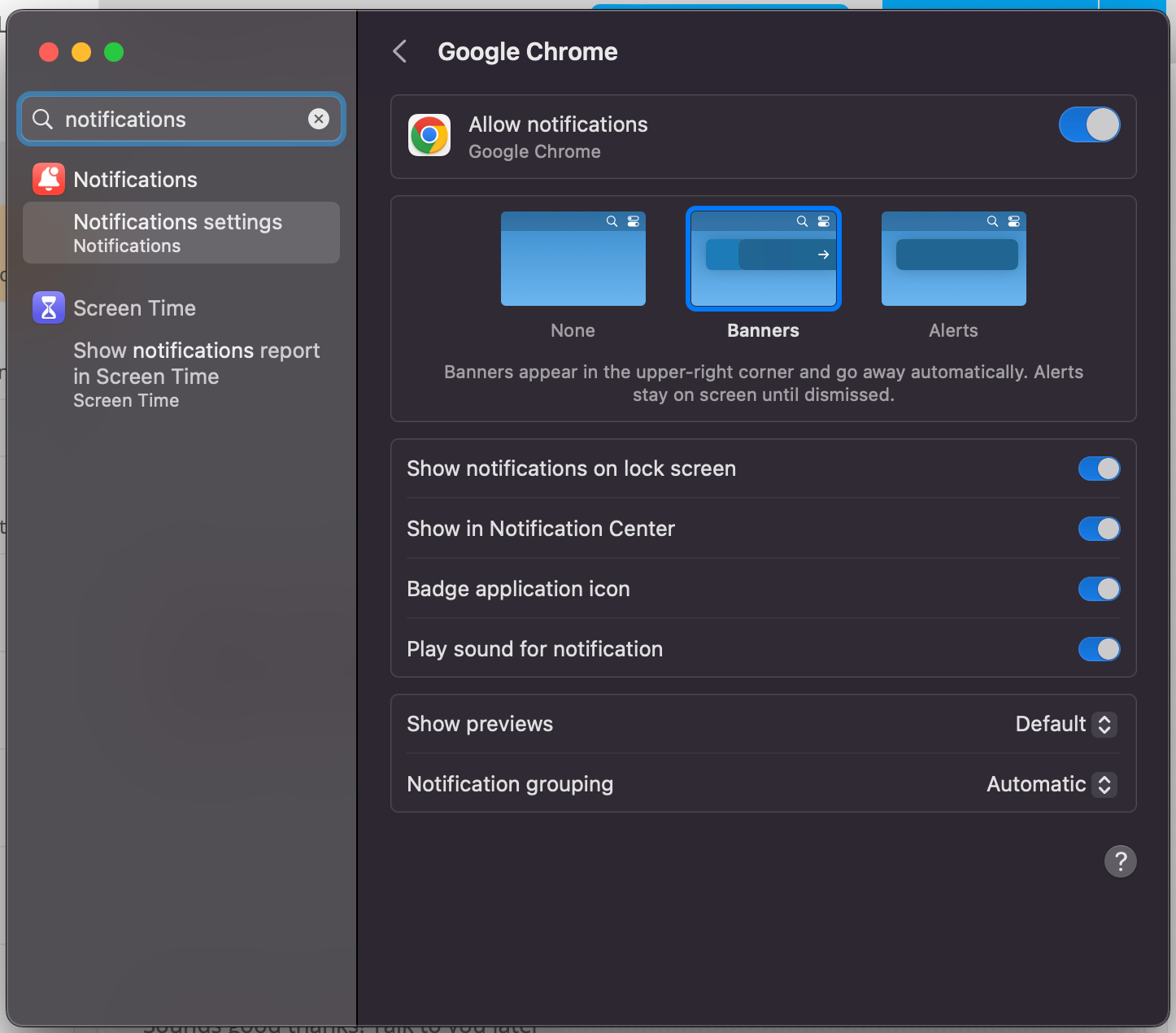Clear the search field using the X icon

(x=319, y=119)
